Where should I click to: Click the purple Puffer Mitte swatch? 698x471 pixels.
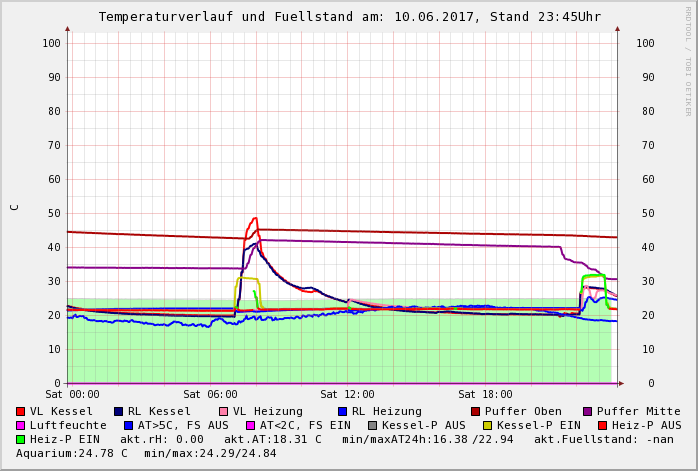(x=588, y=412)
